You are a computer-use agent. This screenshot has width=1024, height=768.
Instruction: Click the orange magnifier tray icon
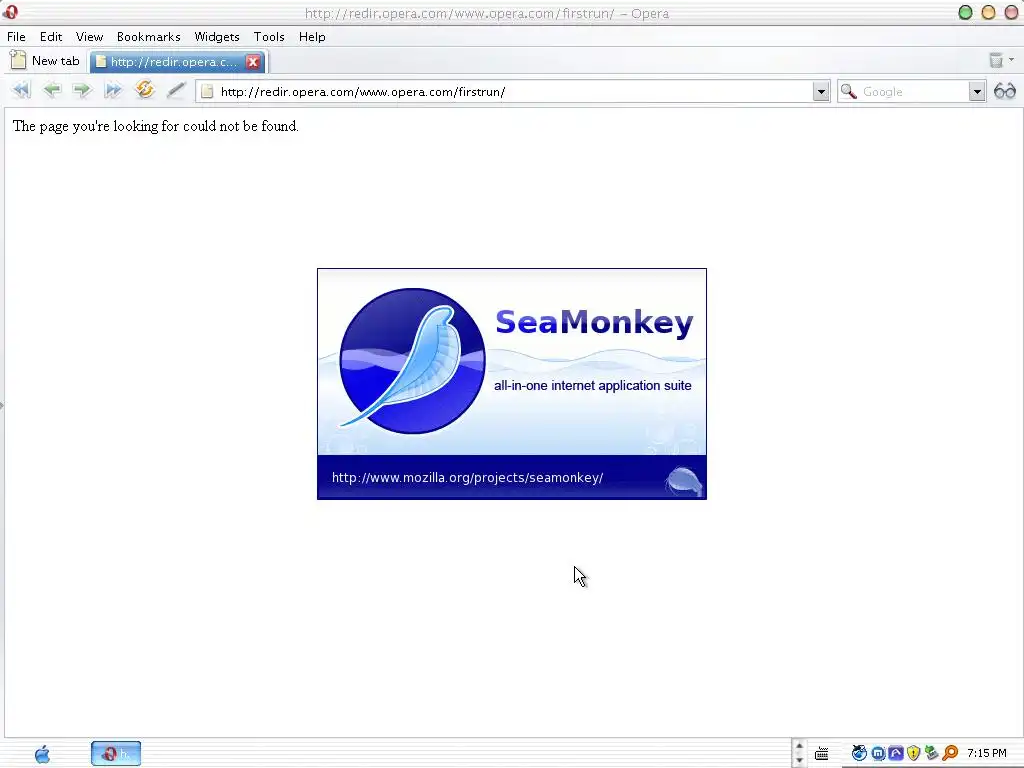[x=950, y=754]
